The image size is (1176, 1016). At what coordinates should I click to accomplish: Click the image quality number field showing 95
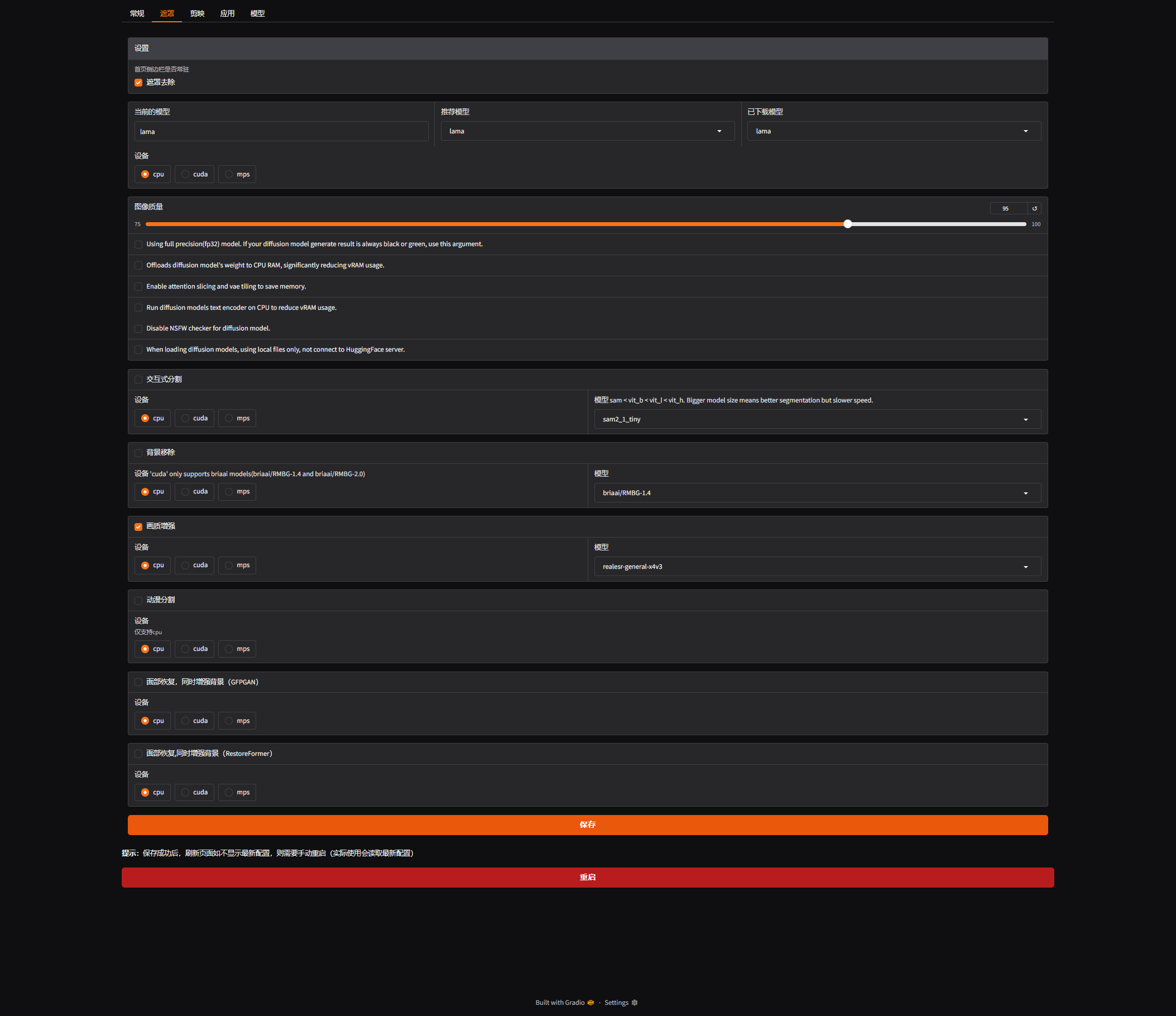click(1009, 208)
